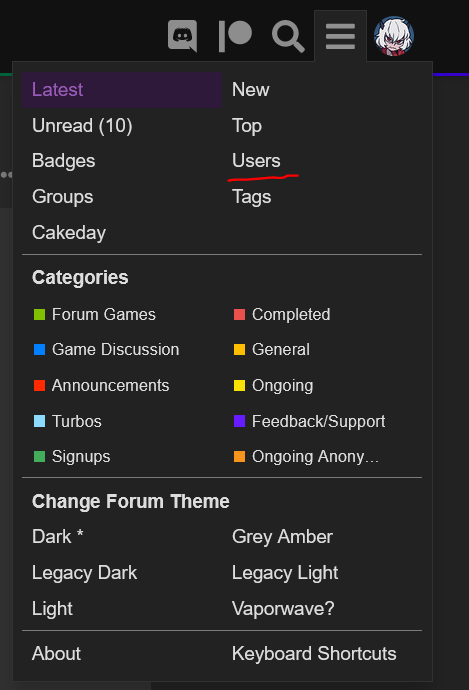Go to the Cakeday page
This screenshot has width=469, height=690.
tap(69, 232)
